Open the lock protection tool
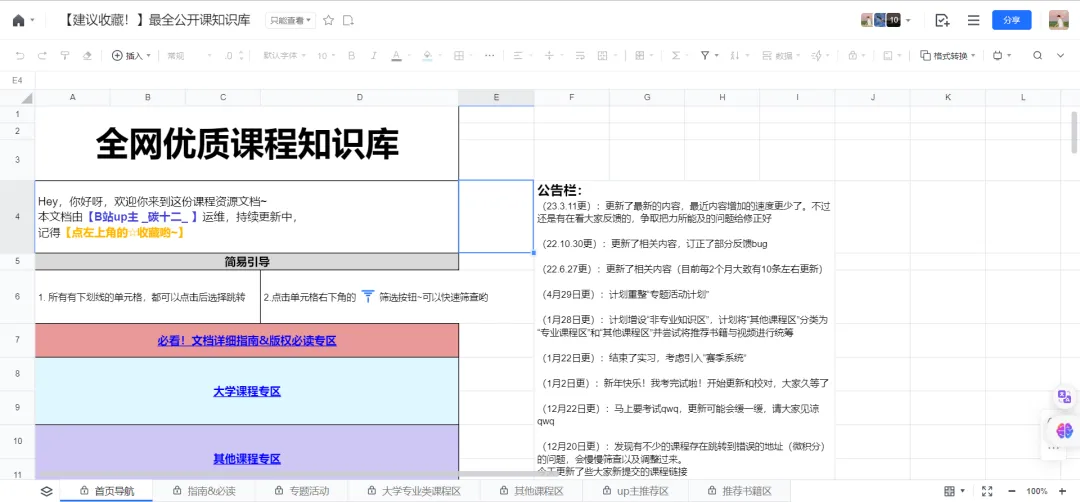The width and height of the screenshot is (1080, 502). (853, 56)
